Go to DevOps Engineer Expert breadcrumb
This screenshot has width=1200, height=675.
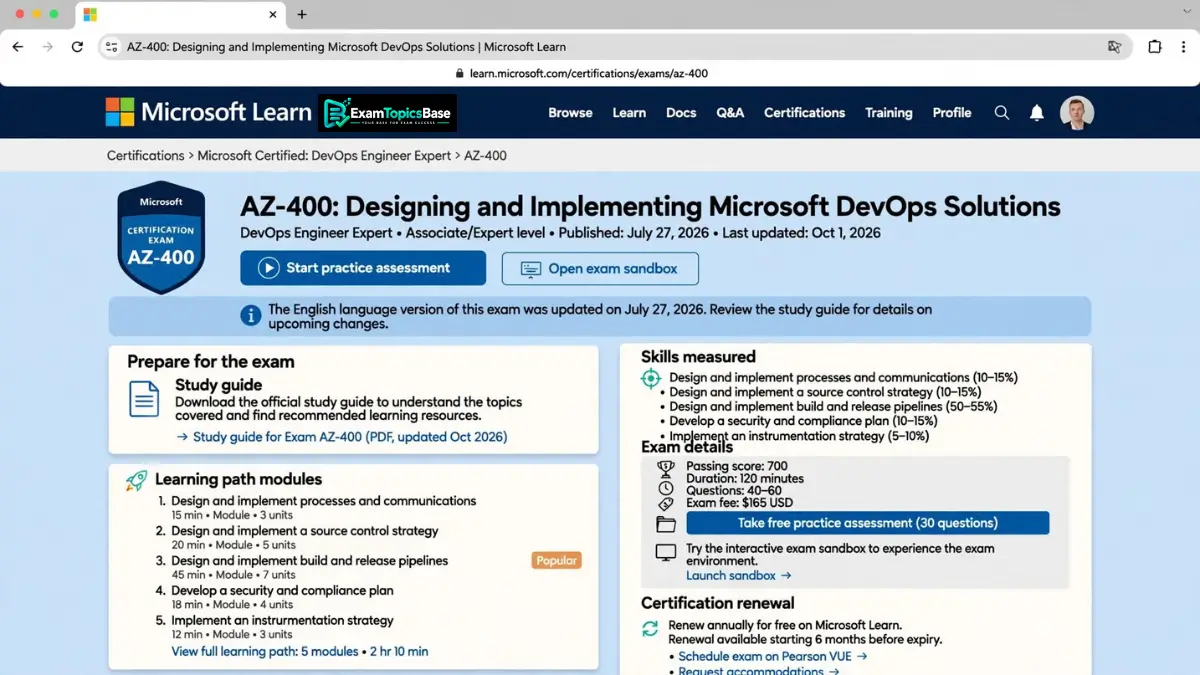pyautogui.click(x=325, y=155)
